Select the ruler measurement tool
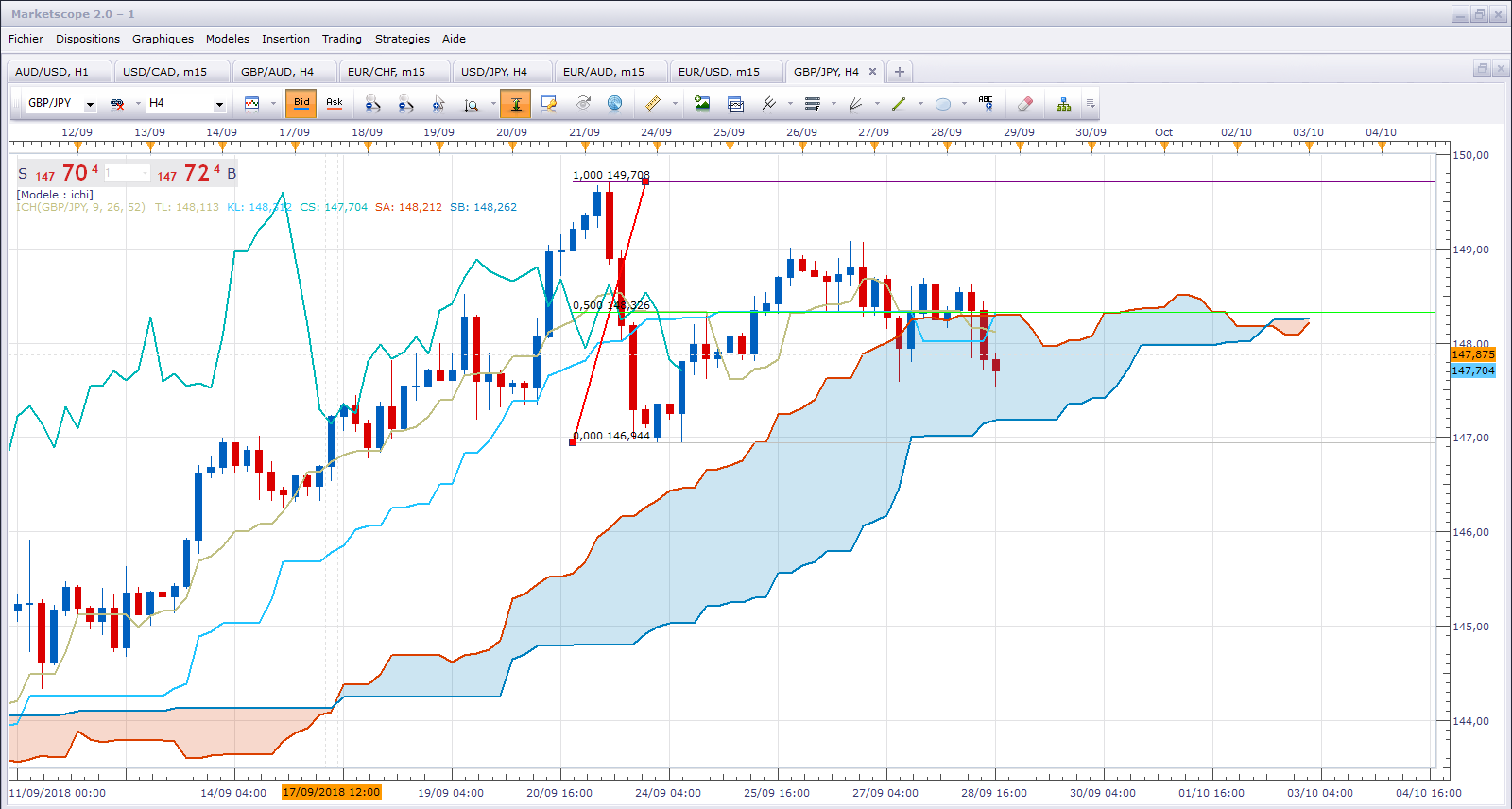The width and height of the screenshot is (1512, 809). [652, 104]
